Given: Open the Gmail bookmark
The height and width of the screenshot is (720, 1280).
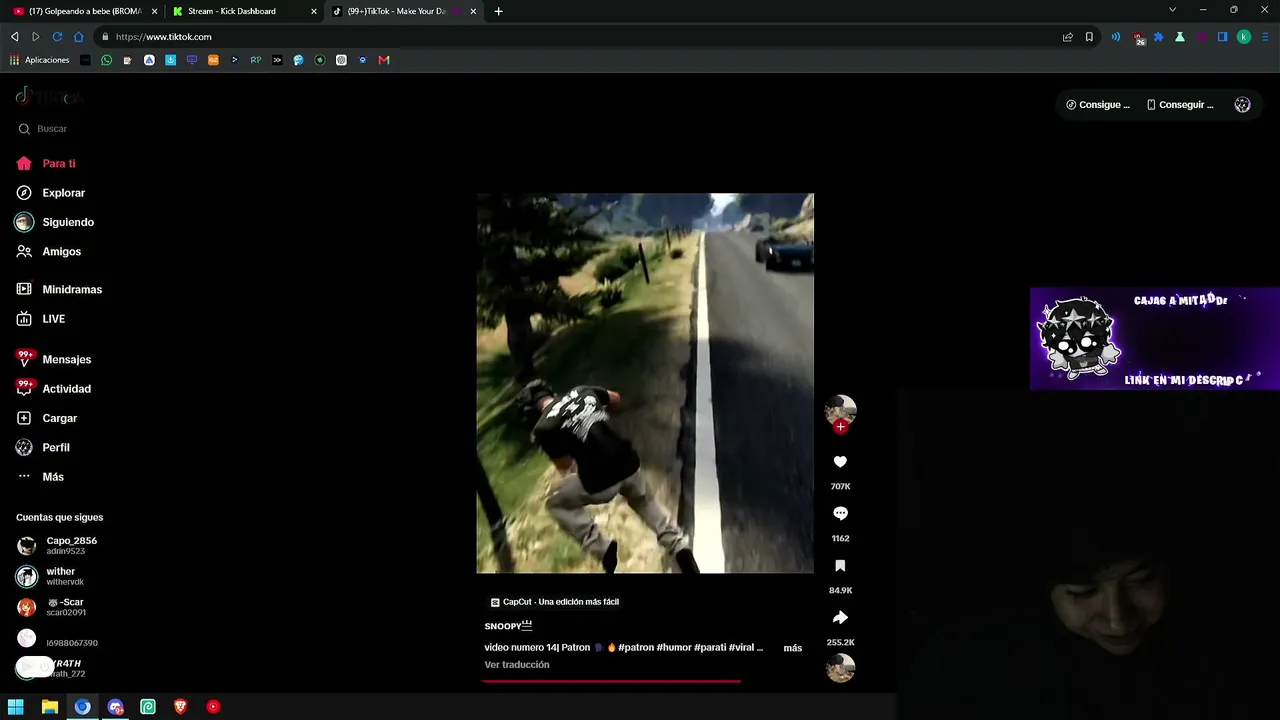Looking at the screenshot, I should (383, 60).
